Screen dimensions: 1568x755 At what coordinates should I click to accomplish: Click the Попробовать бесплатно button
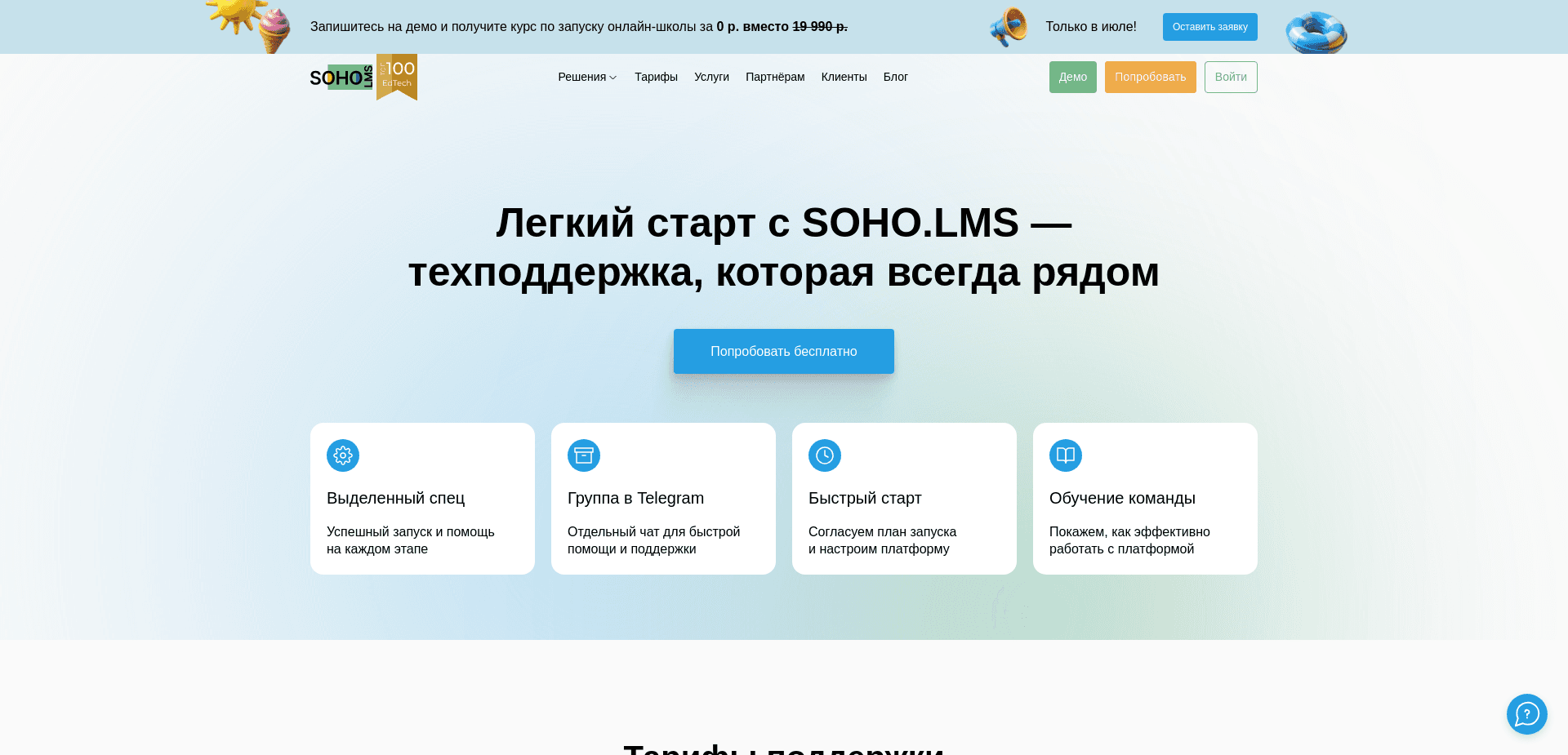pyautogui.click(x=783, y=351)
